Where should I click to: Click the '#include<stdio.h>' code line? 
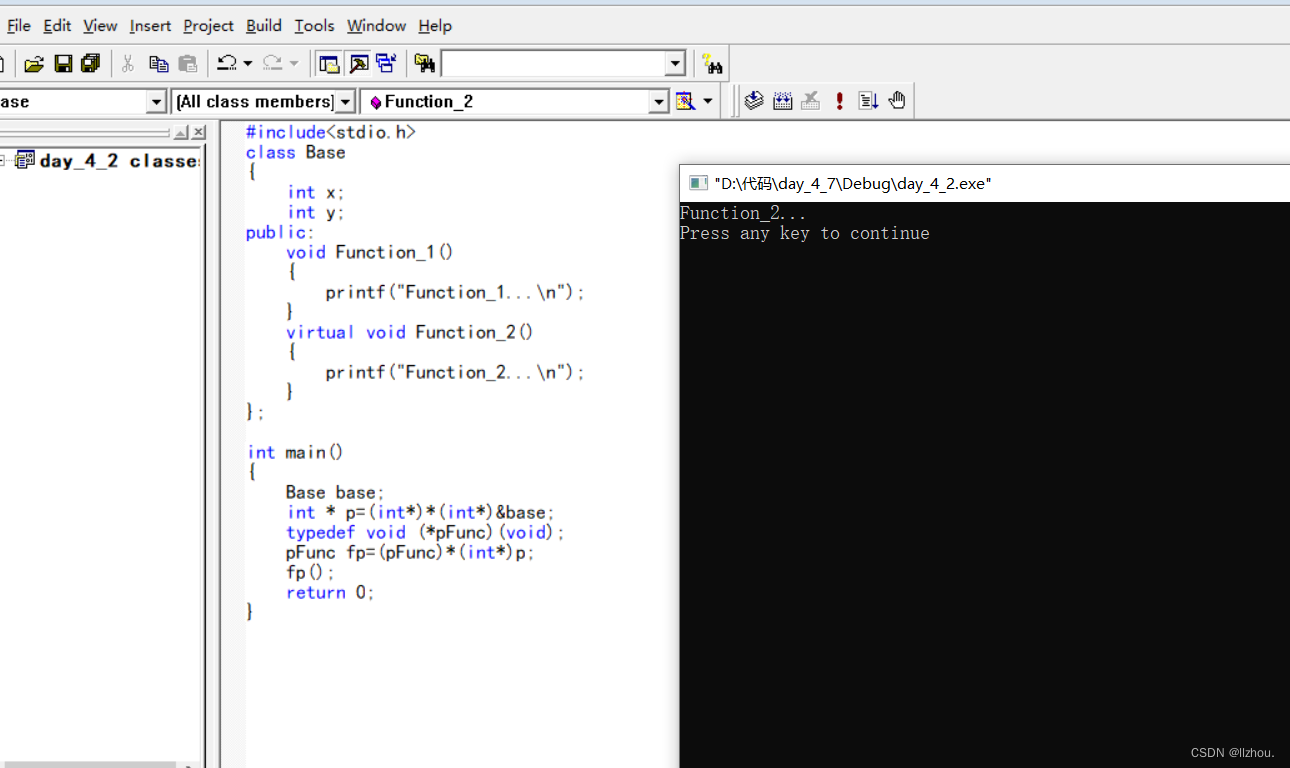[x=330, y=132]
